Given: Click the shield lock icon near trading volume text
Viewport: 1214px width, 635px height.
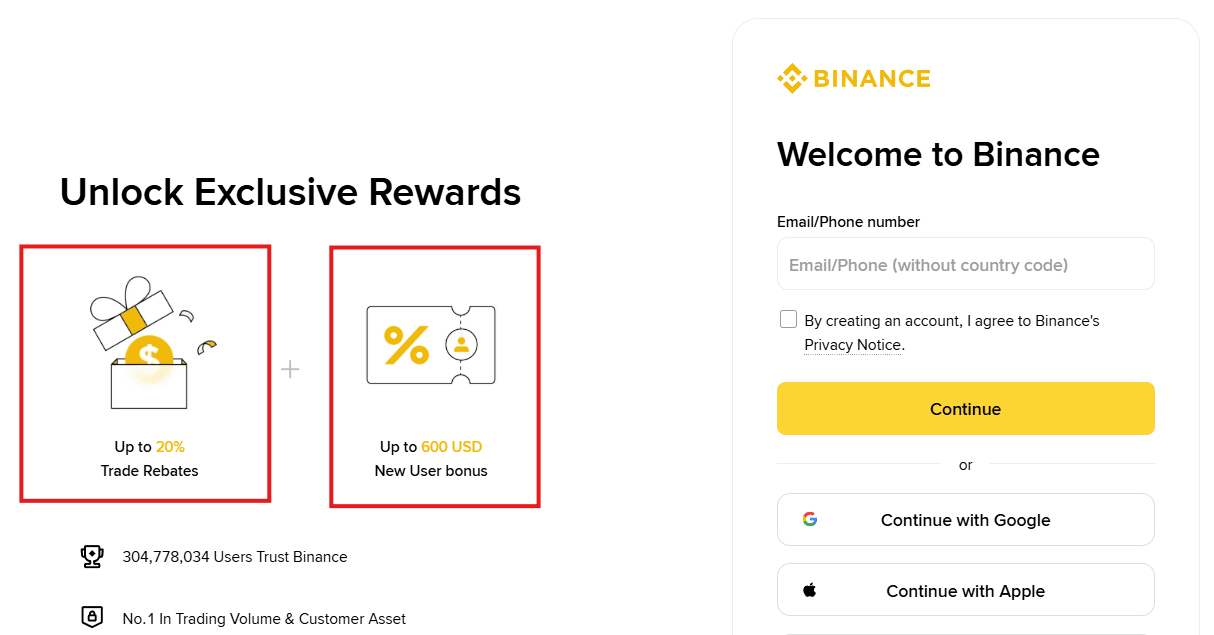Looking at the screenshot, I should [92, 617].
